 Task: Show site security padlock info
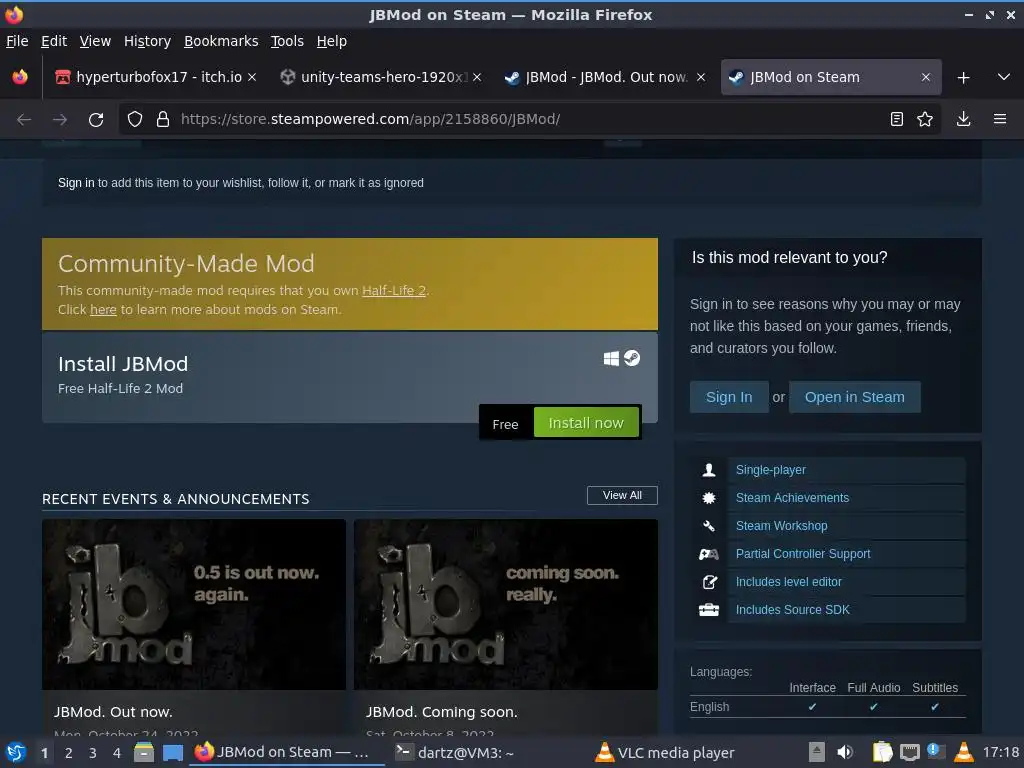(163, 119)
